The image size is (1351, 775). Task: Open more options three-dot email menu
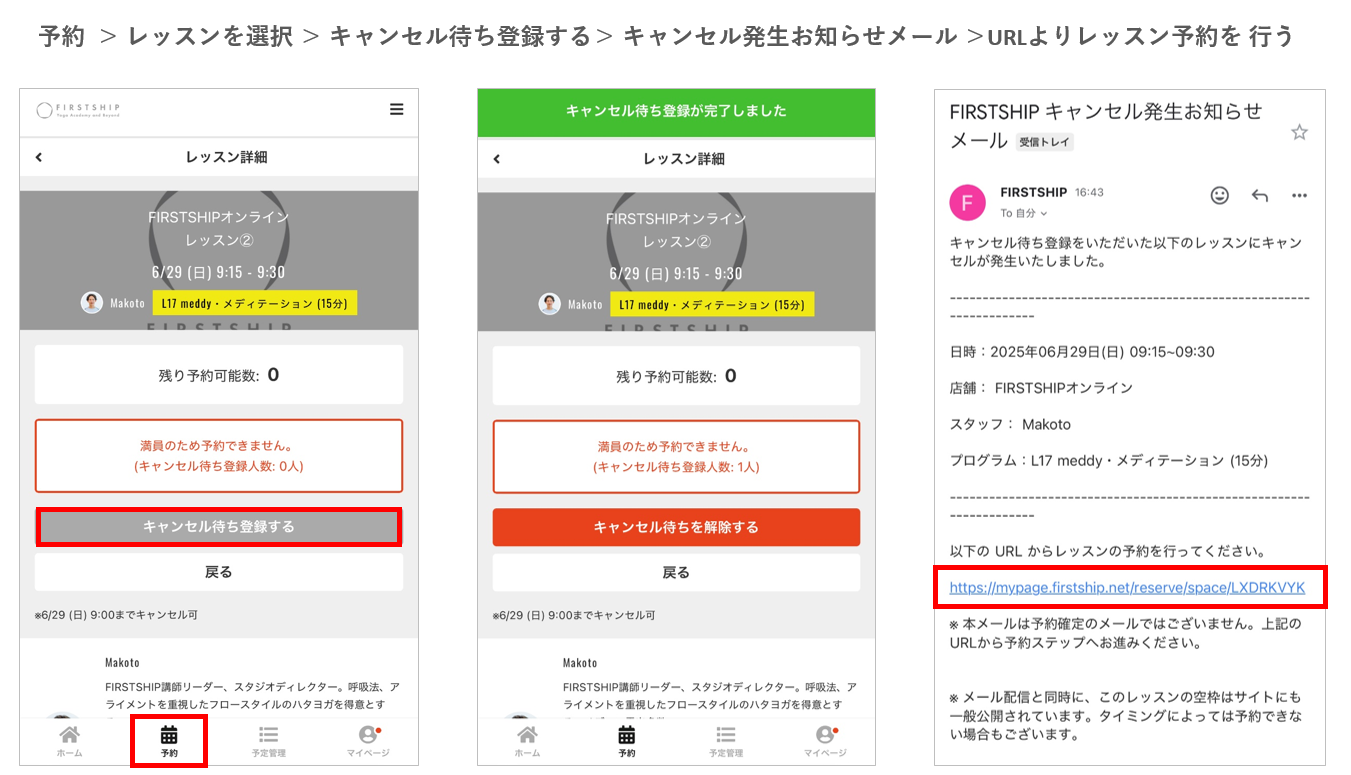(x=1299, y=196)
